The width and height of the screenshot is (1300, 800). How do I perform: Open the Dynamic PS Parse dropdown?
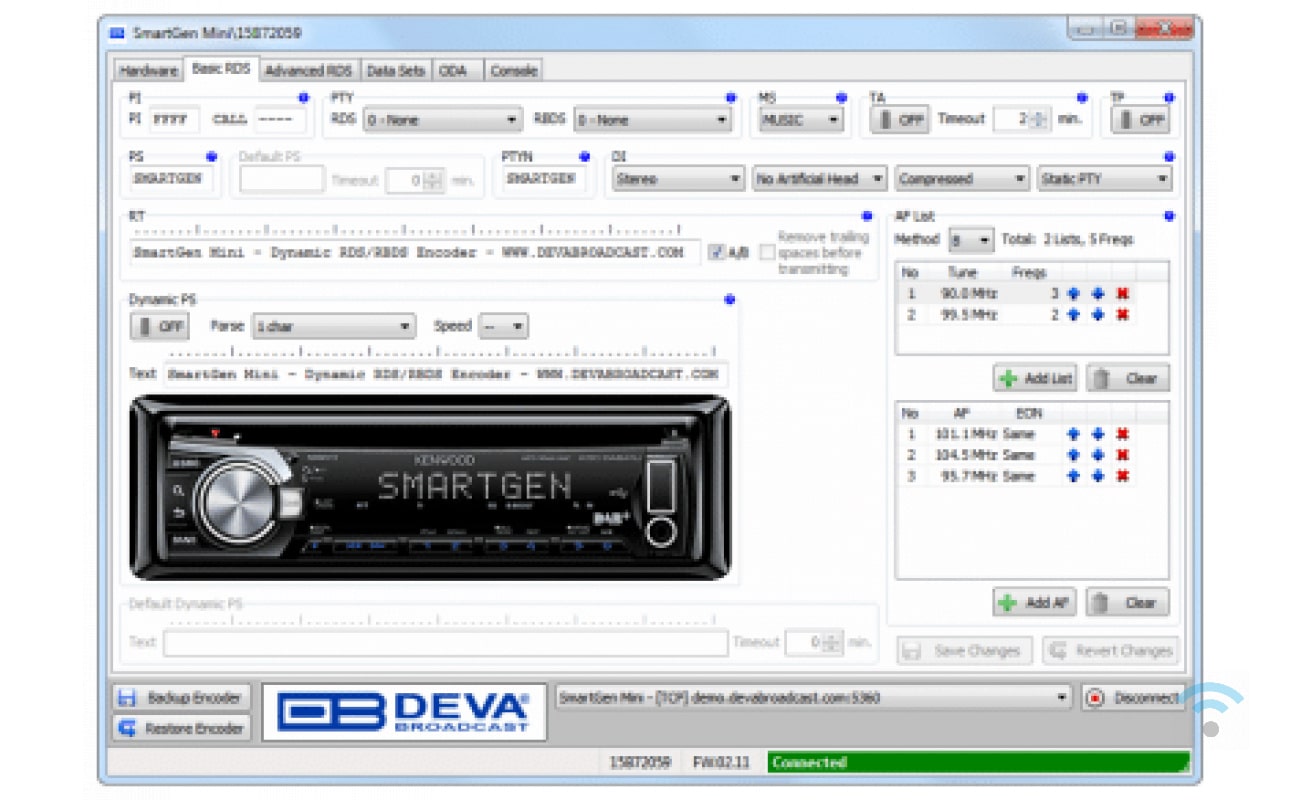333,327
